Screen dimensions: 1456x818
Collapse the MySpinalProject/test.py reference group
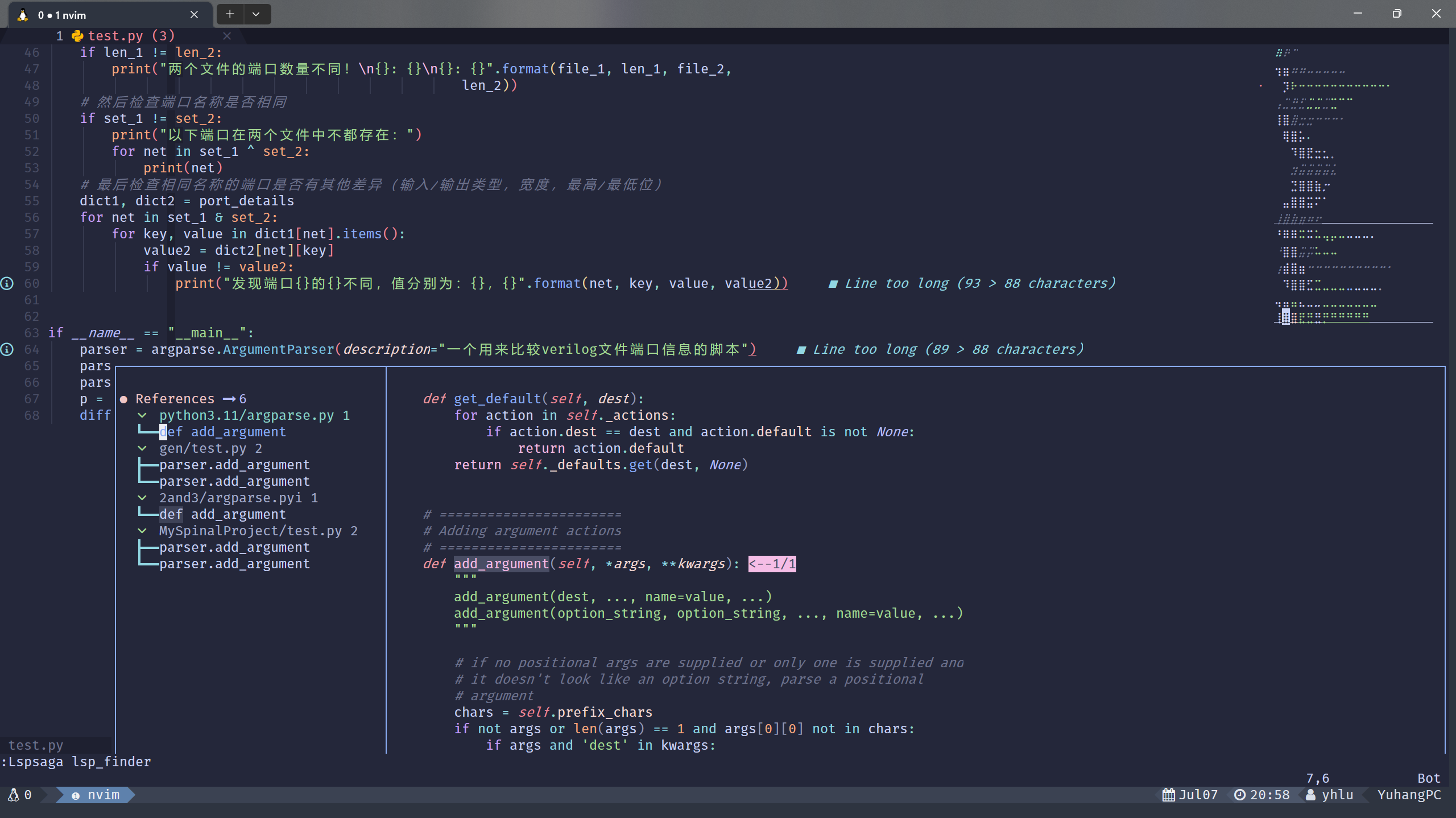click(142, 531)
